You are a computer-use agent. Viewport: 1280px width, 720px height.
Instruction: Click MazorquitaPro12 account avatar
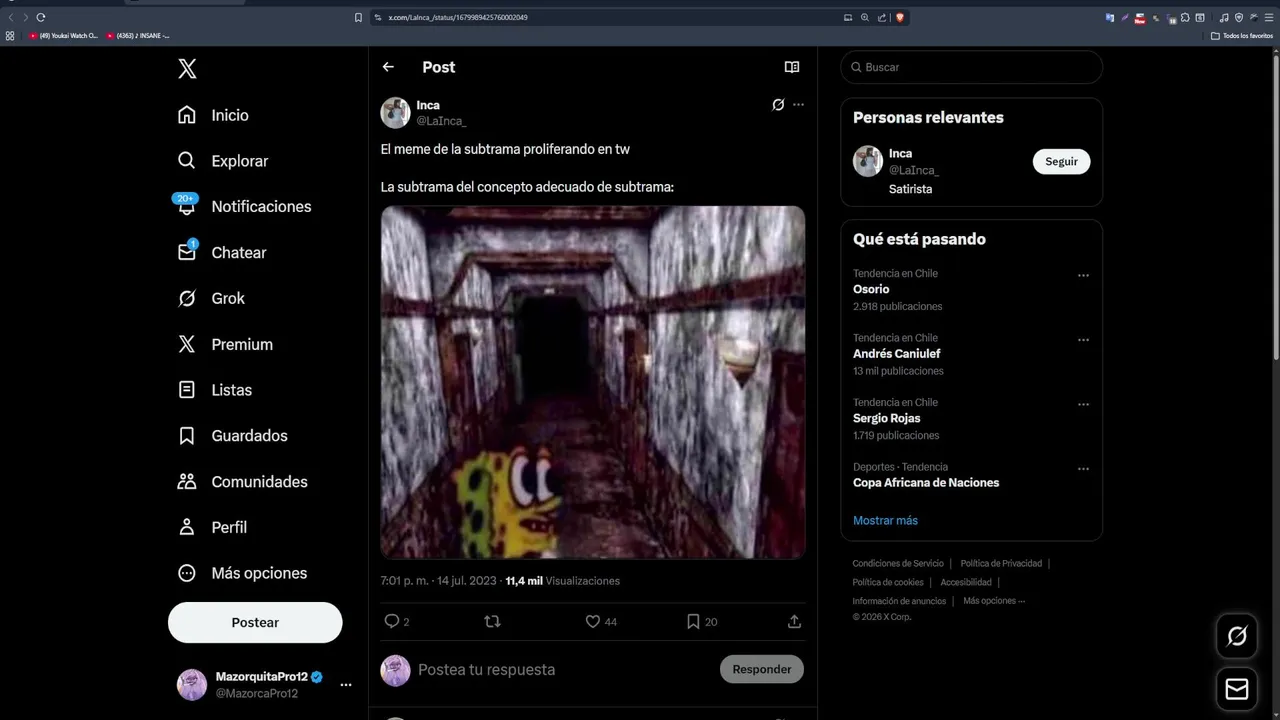[x=192, y=685]
